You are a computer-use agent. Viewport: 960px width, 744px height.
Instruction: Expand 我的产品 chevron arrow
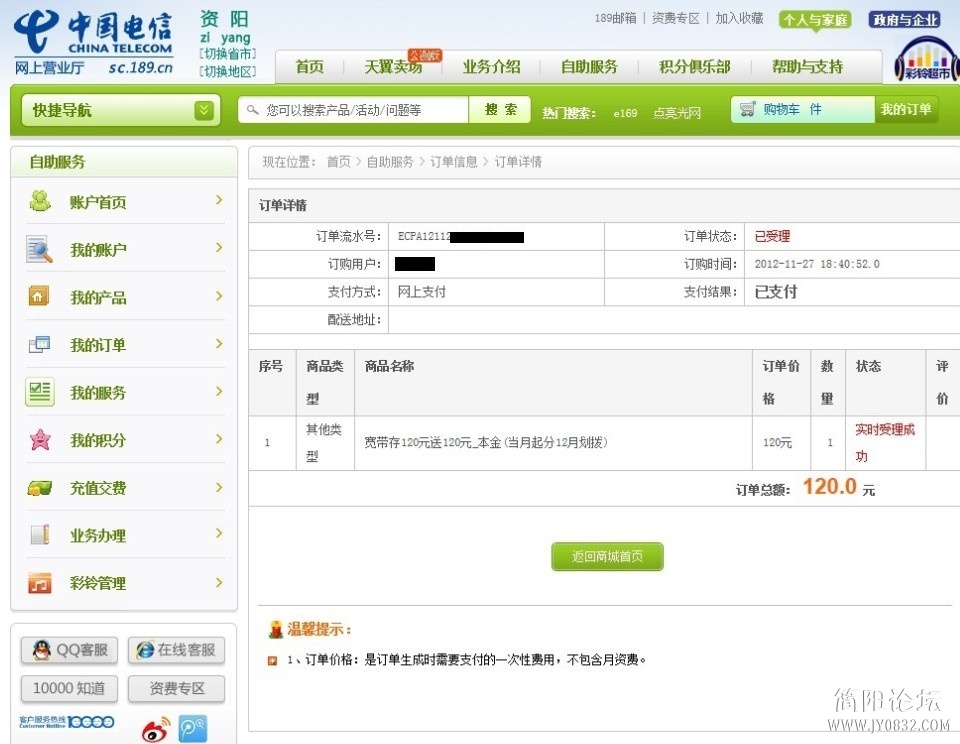point(219,296)
